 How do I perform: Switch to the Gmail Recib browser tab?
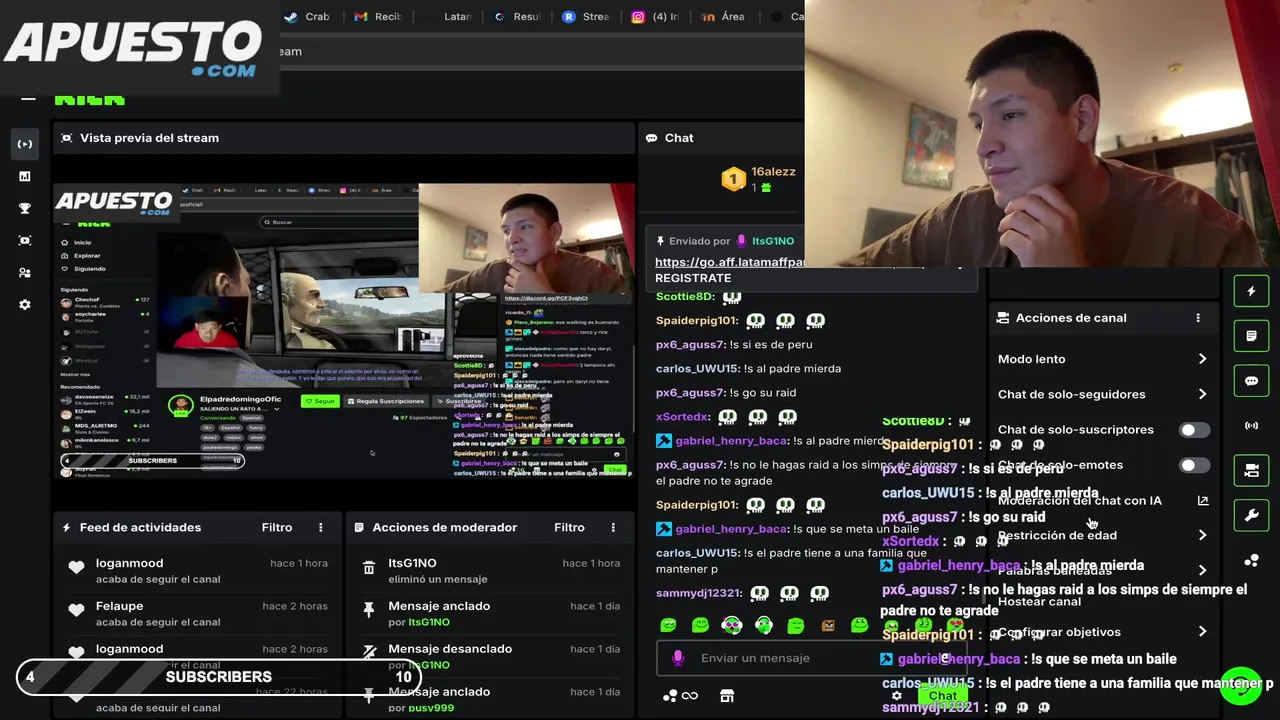(378, 16)
